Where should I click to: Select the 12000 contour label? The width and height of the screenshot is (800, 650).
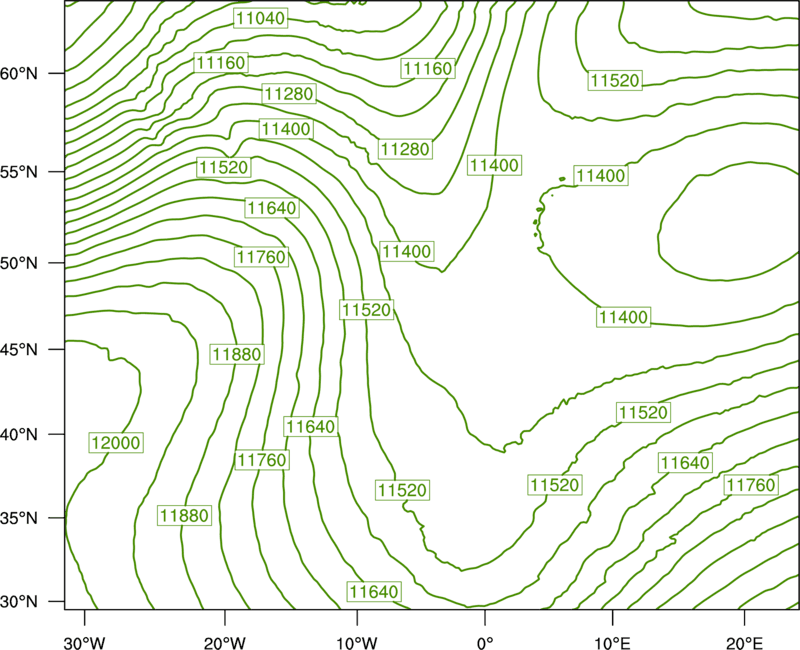(x=116, y=442)
